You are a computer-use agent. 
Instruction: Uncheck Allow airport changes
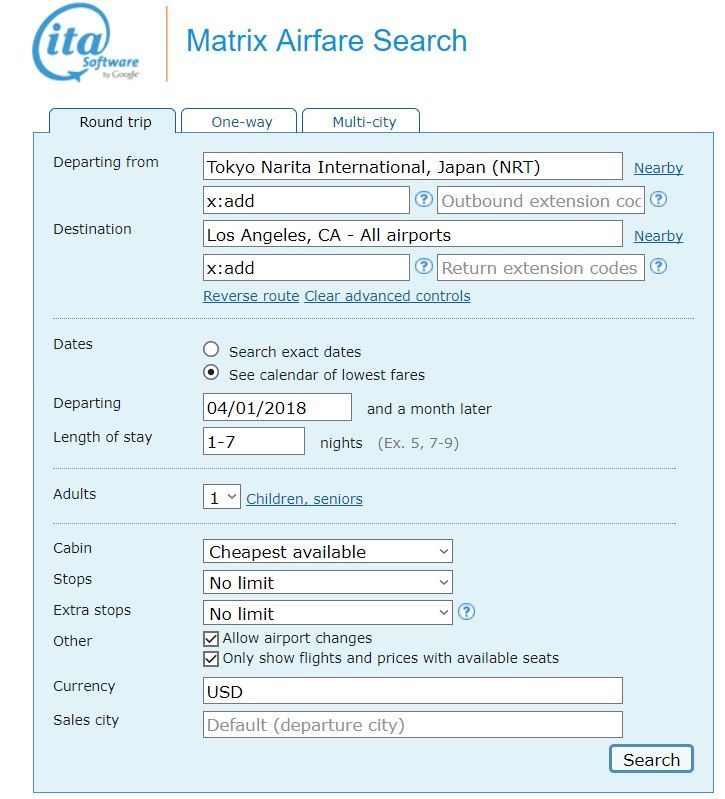coord(211,638)
